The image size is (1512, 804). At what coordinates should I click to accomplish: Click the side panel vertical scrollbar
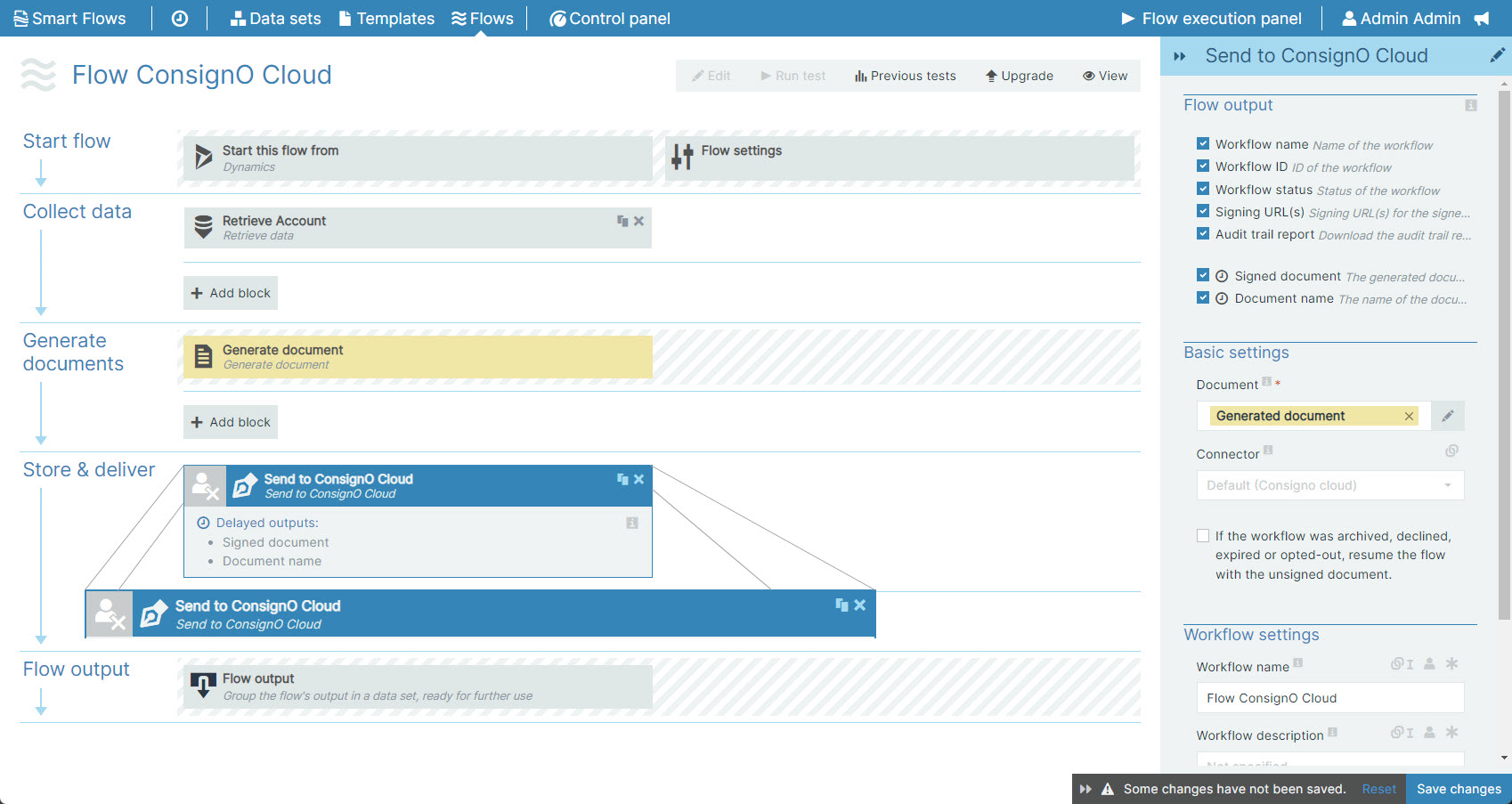click(x=1504, y=354)
